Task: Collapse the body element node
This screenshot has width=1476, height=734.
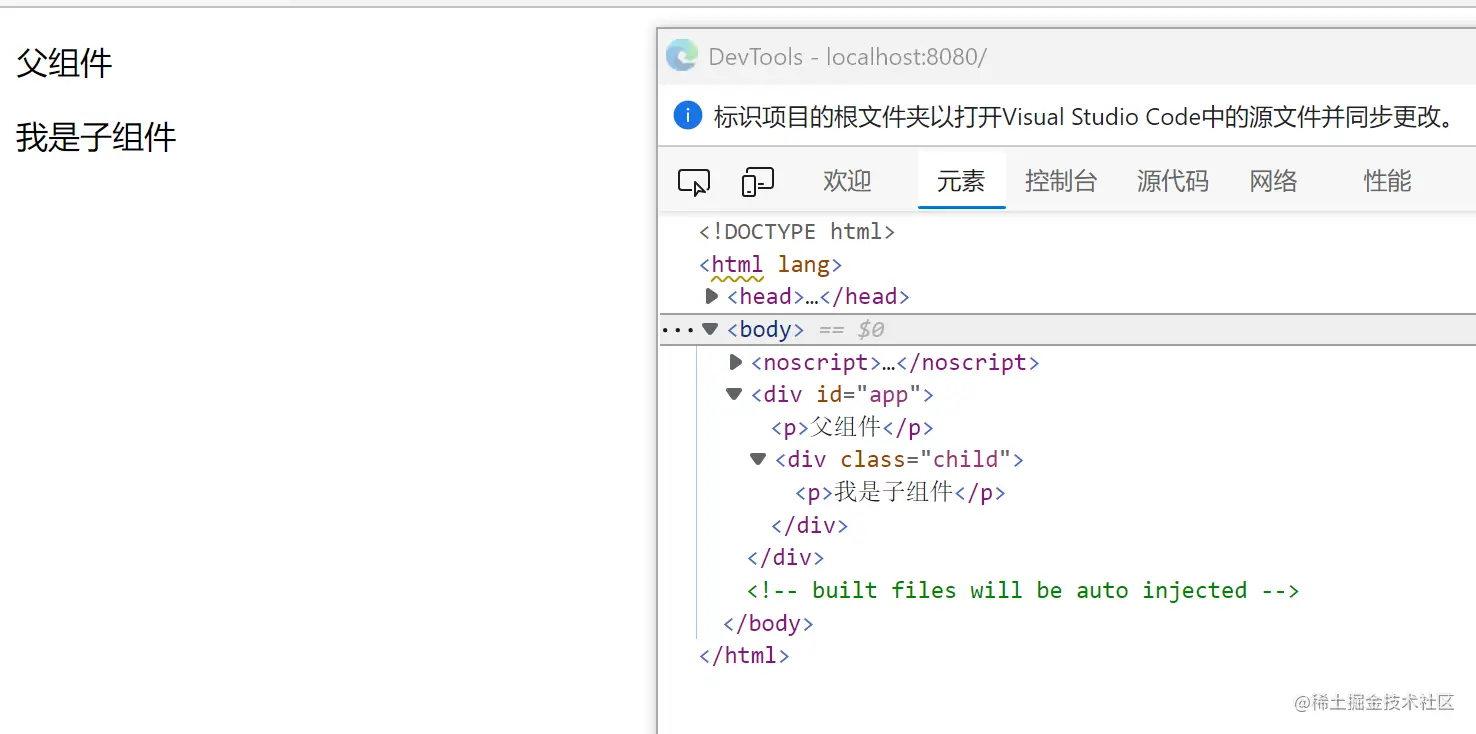Action: pos(710,328)
